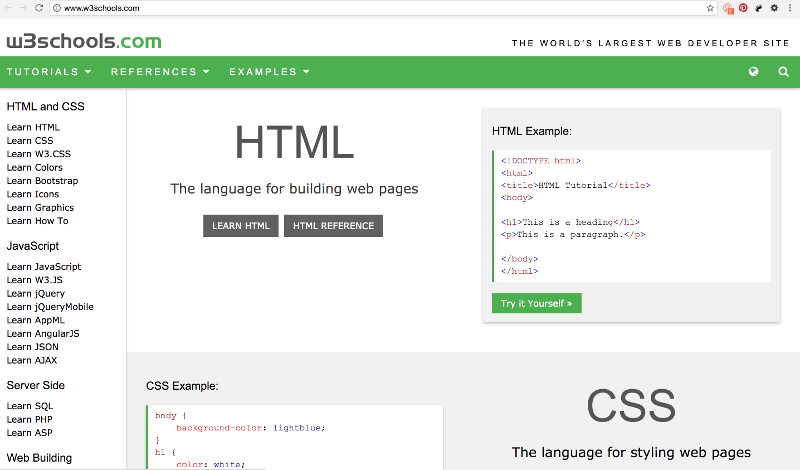Expand the EXAMPLES dropdown menu
The height and width of the screenshot is (470, 800).
(x=269, y=72)
